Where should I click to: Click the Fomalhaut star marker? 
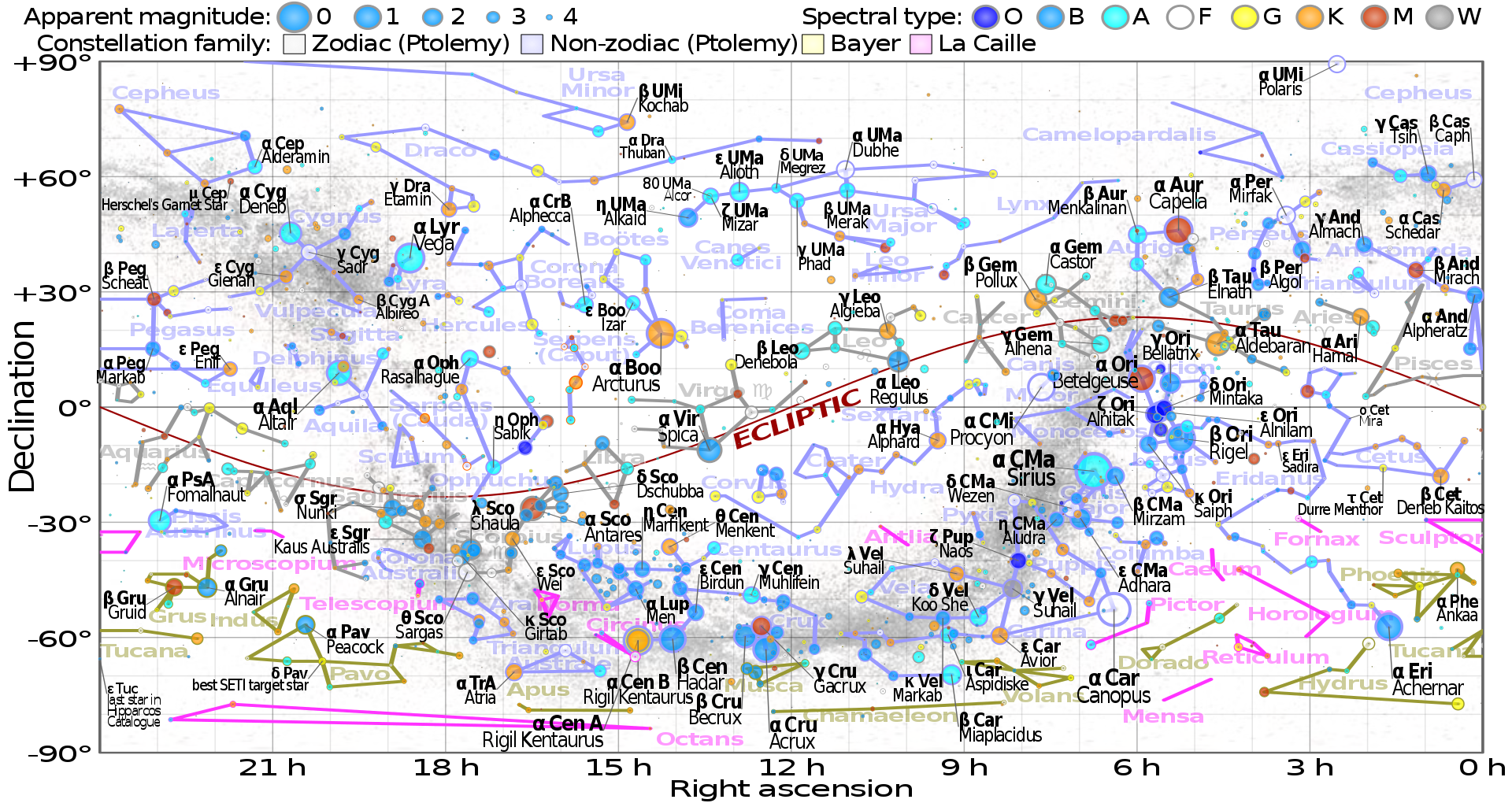click(x=160, y=520)
